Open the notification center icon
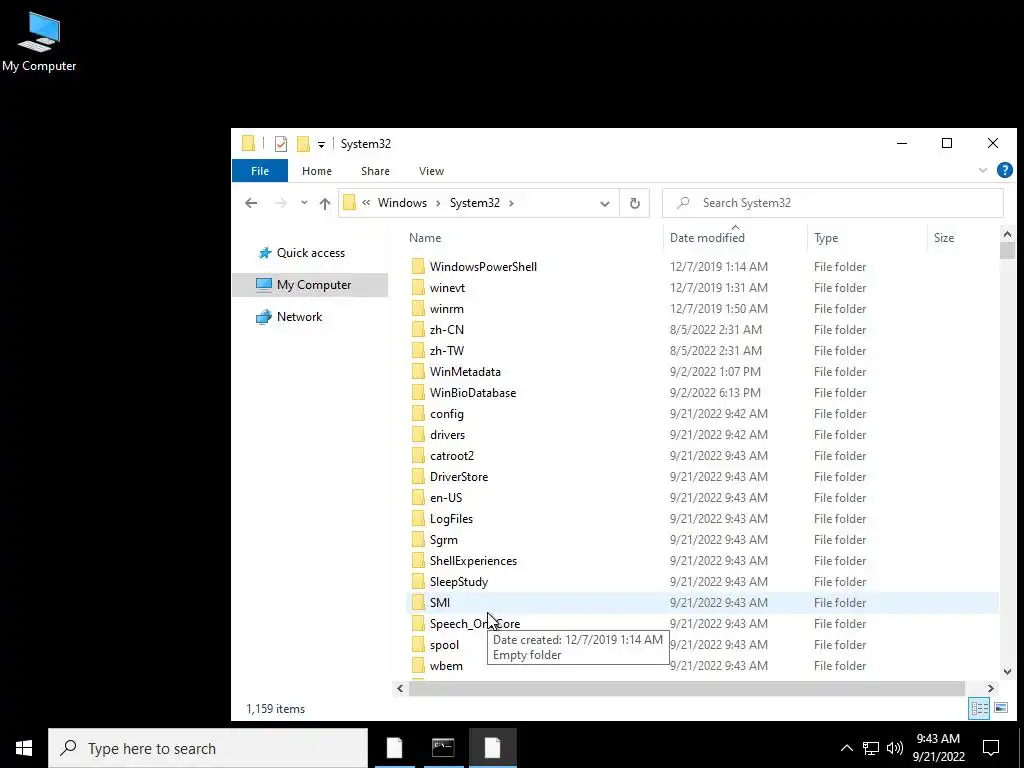Image resolution: width=1024 pixels, height=768 pixels. (x=991, y=748)
